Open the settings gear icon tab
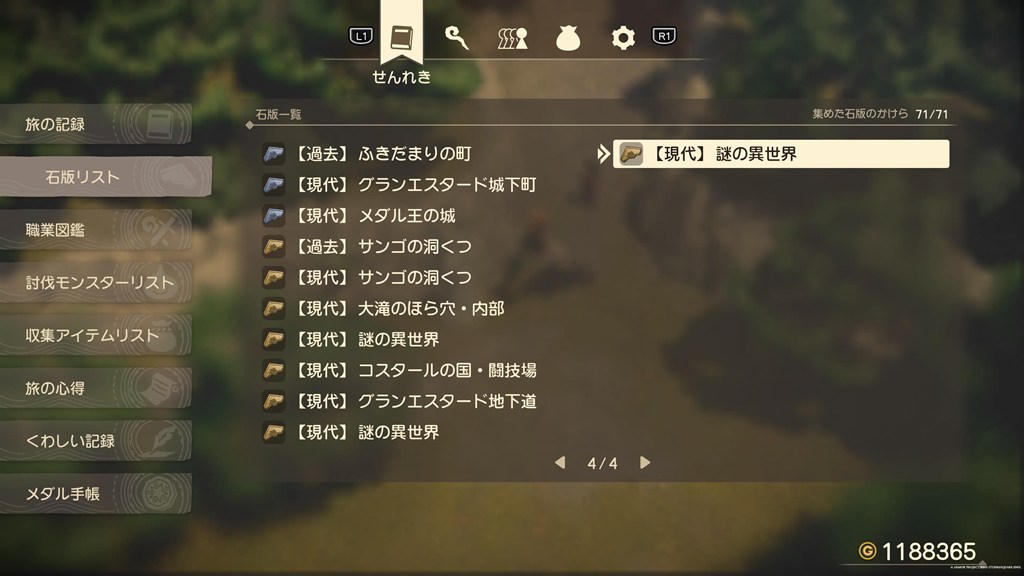 click(x=623, y=38)
